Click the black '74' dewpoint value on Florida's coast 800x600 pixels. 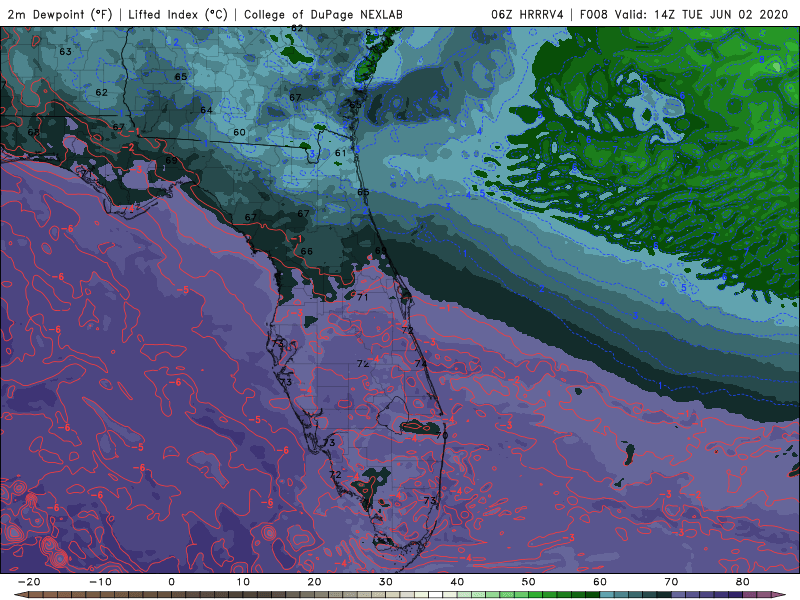[x=420, y=363]
